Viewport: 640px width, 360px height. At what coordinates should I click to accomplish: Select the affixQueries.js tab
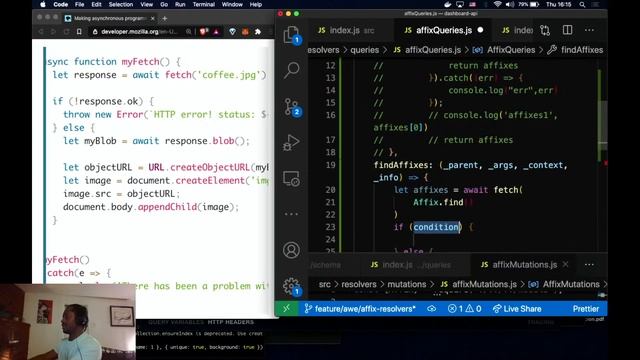click(444, 30)
